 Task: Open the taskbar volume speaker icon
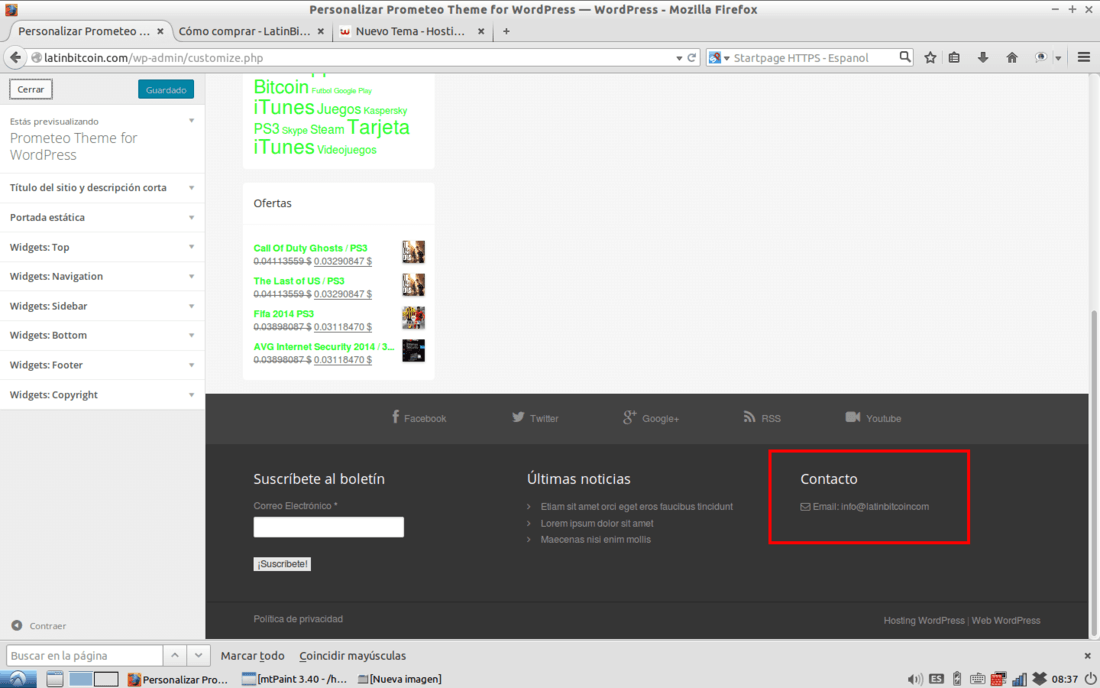click(x=915, y=679)
